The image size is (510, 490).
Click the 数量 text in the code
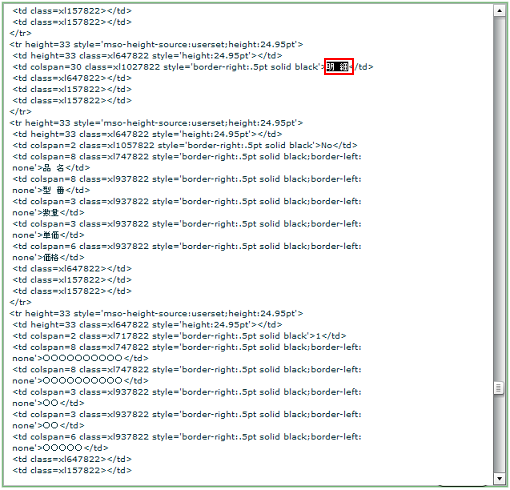pos(51,213)
